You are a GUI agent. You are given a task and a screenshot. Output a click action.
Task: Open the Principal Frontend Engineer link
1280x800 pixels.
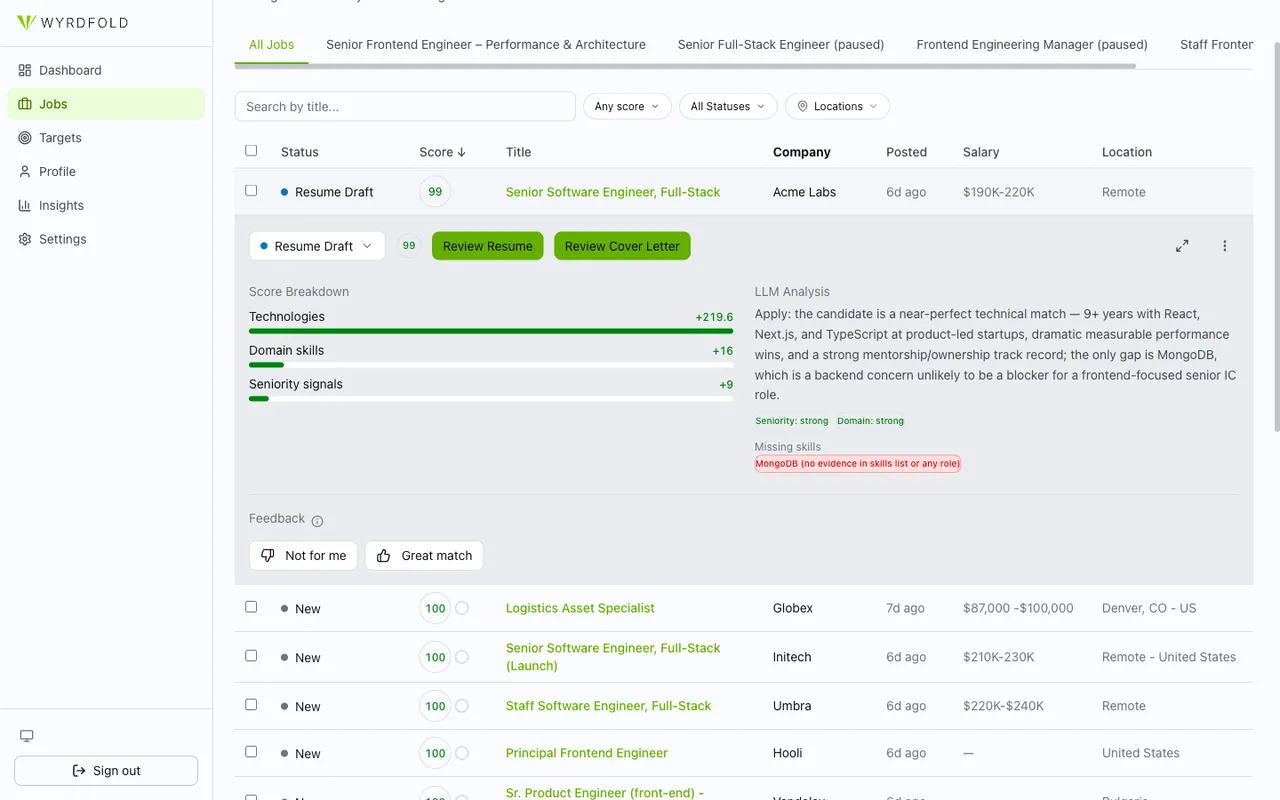click(x=587, y=753)
